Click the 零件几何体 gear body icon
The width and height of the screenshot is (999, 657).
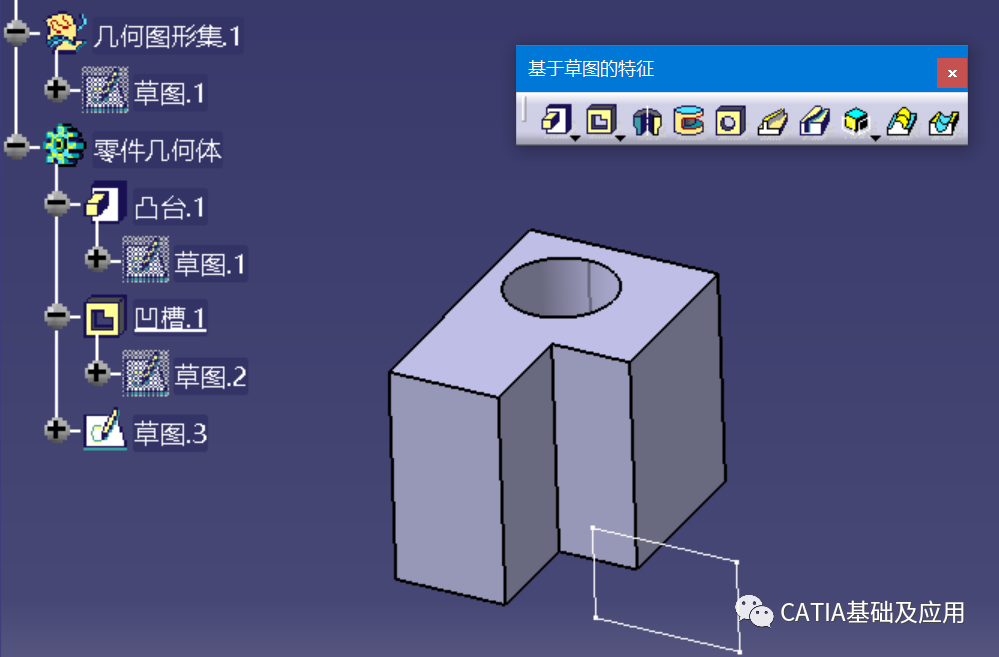64,145
